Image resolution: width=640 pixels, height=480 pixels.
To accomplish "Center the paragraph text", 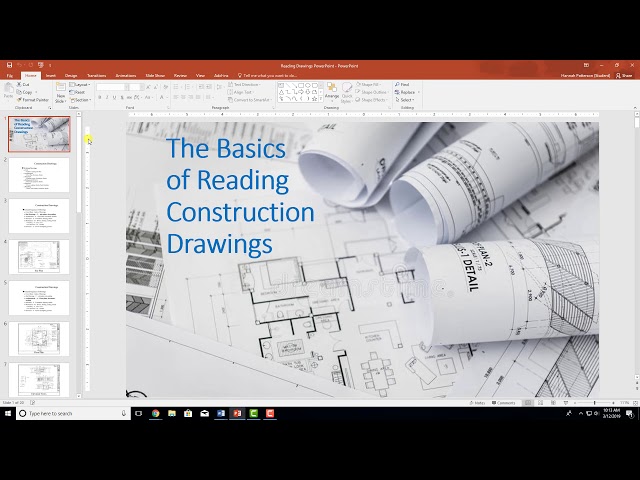I will pyautogui.click(x=184, y=98).
